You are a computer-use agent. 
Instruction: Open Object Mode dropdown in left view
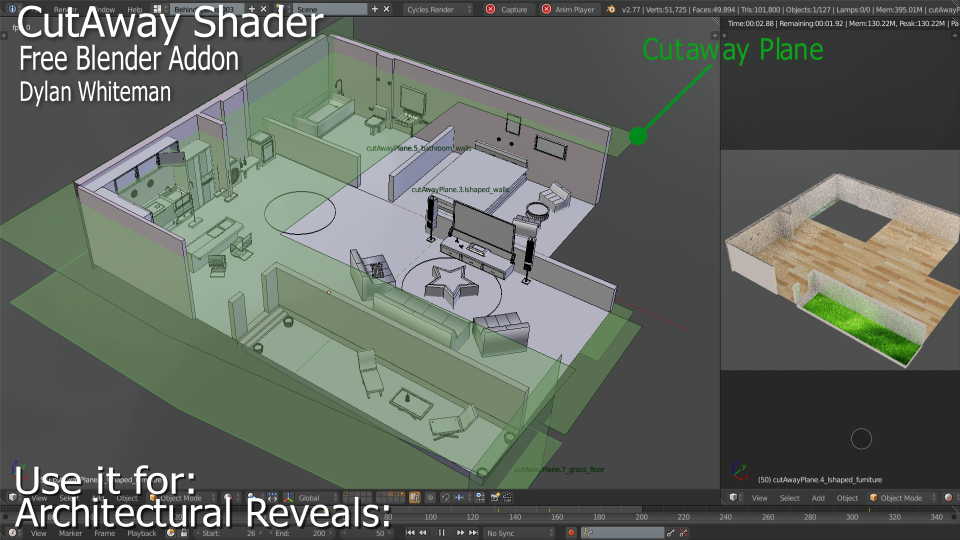pyautogui.click(x=183, y=498)
